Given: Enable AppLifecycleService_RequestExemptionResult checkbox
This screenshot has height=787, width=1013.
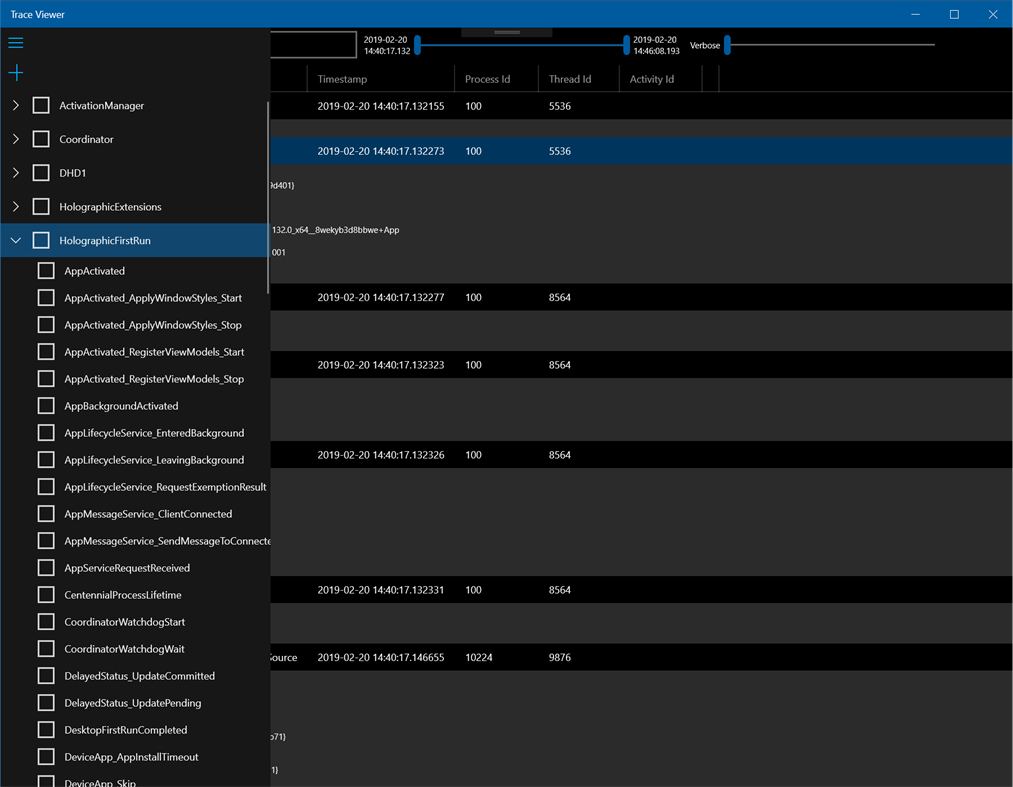Looking at the screenshot, I should [46, 487].
